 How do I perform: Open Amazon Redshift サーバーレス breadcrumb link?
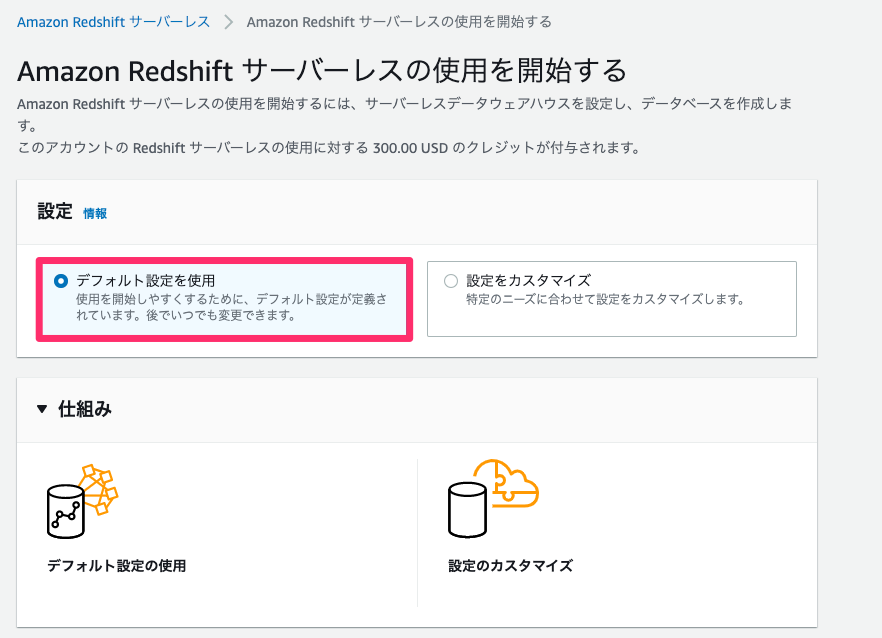point(114,22)
